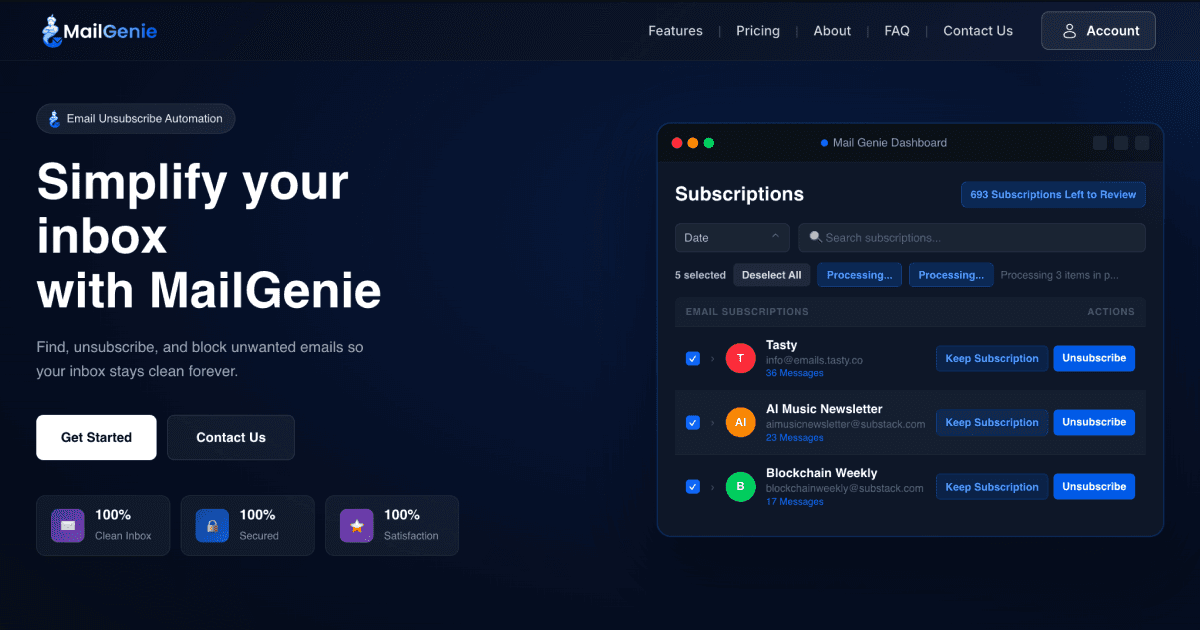Click the ACTIONS column header

(x=1111, y=312)
